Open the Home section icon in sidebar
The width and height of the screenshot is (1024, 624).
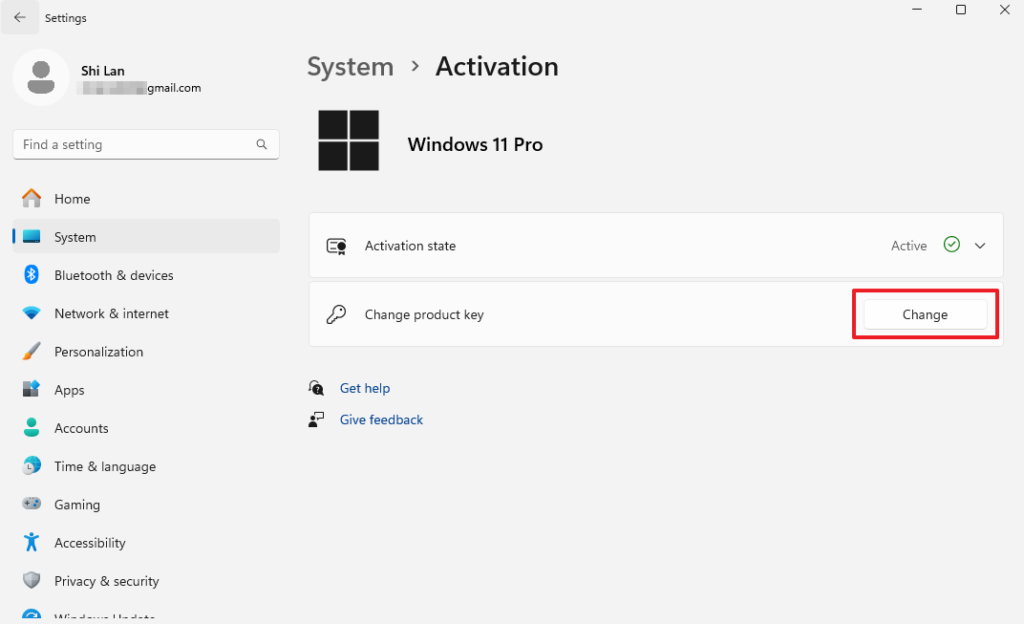(x=31, y=198)
